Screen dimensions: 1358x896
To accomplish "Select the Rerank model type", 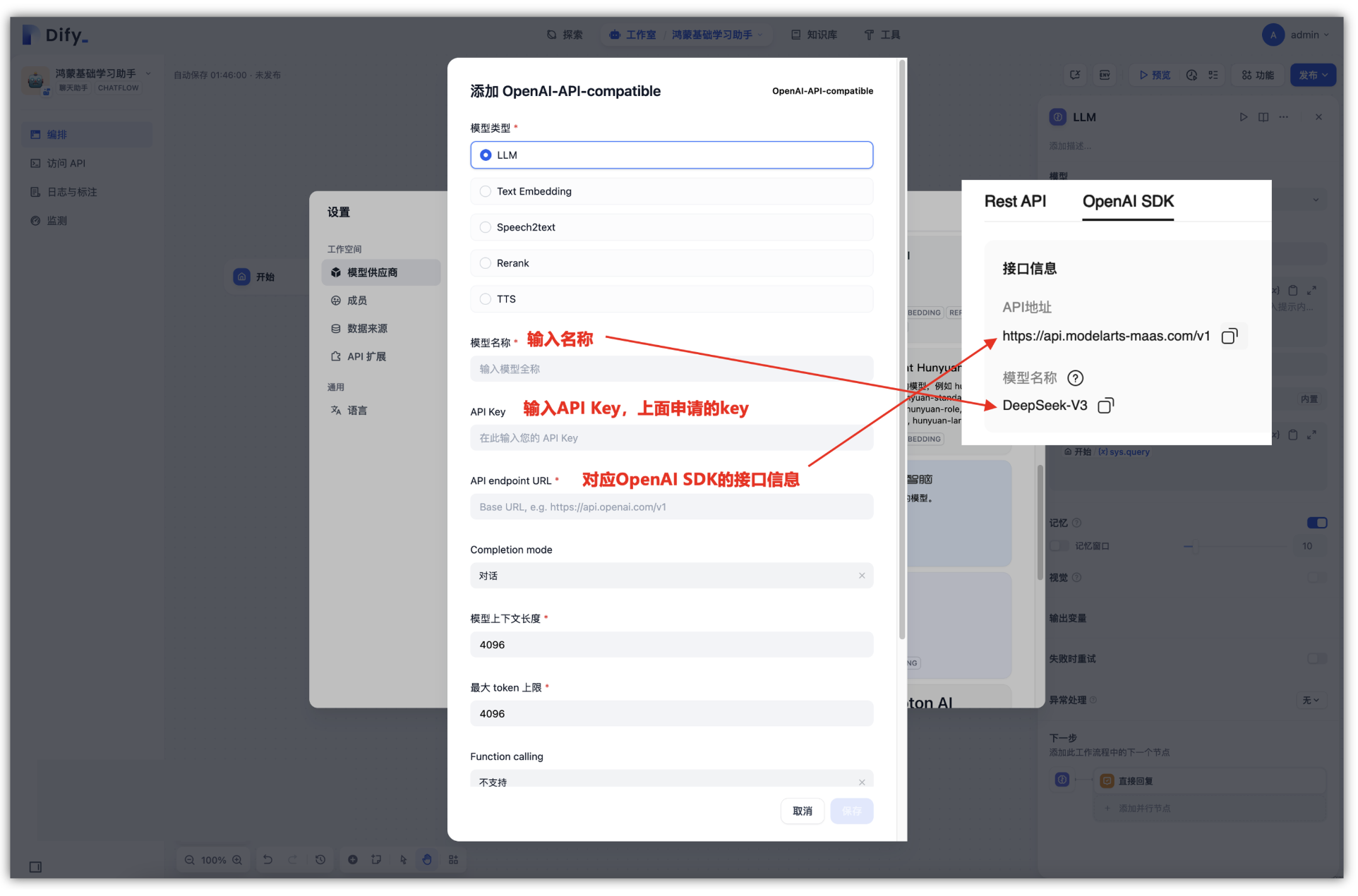I will pyautogui.click(x=486, y=263).
